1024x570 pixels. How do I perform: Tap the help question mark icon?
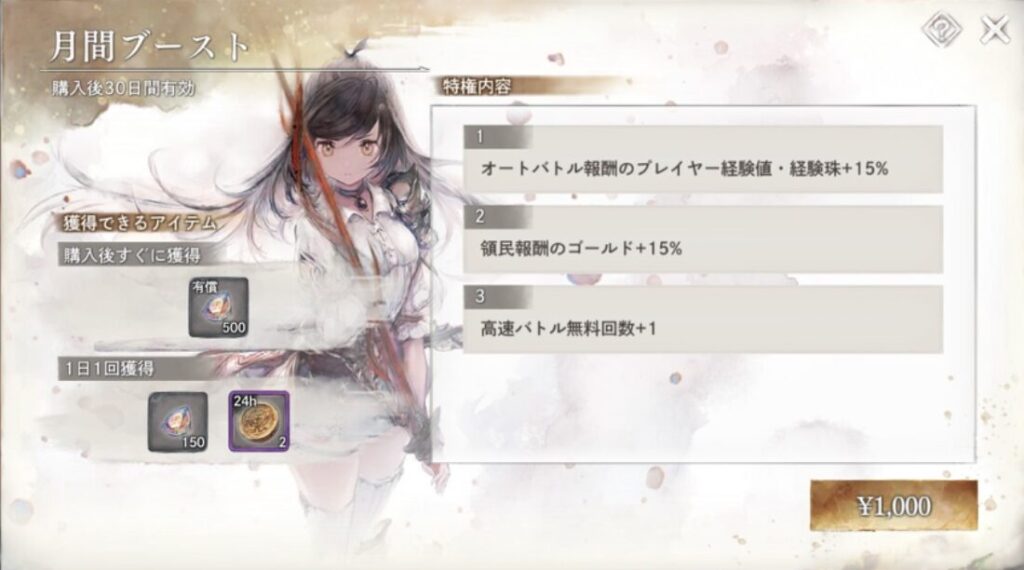[941, 29]
